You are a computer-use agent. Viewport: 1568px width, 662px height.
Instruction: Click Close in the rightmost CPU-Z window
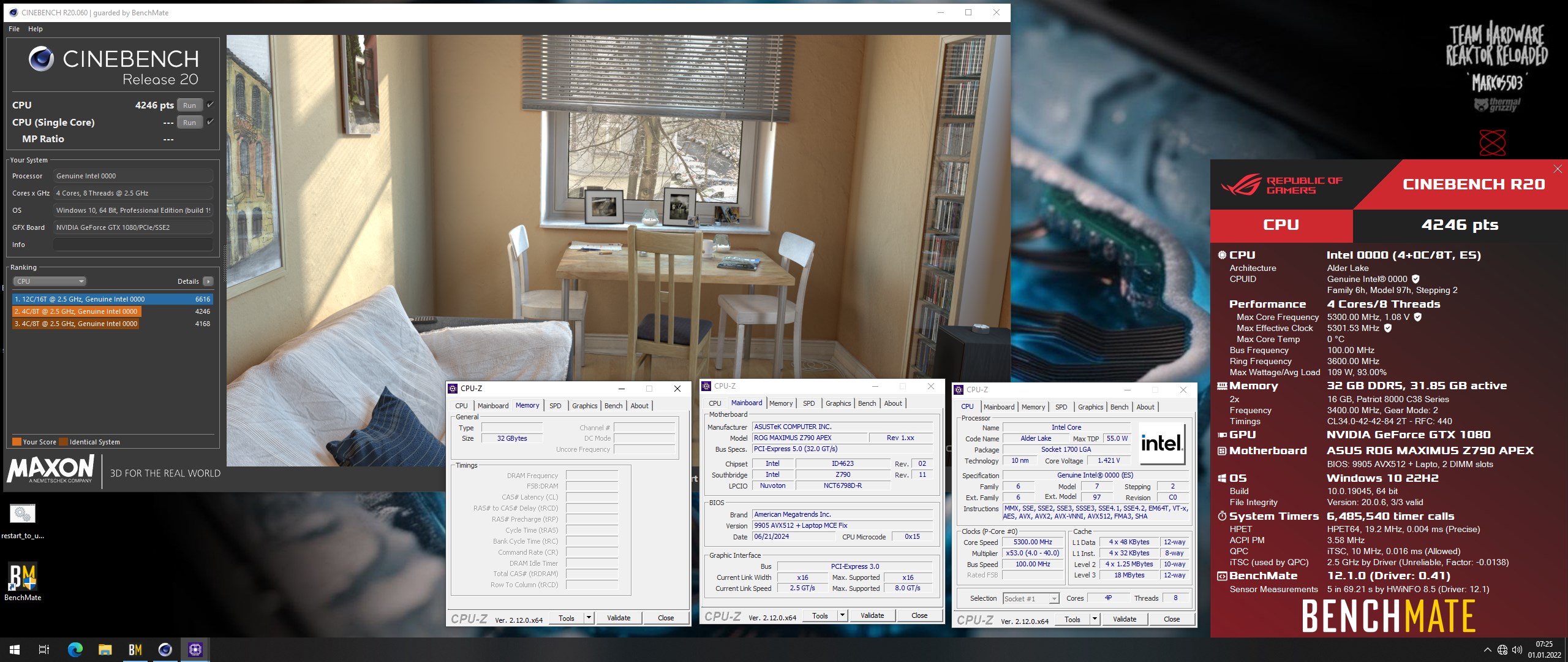pyautogui.click(x=1172, y=619)
